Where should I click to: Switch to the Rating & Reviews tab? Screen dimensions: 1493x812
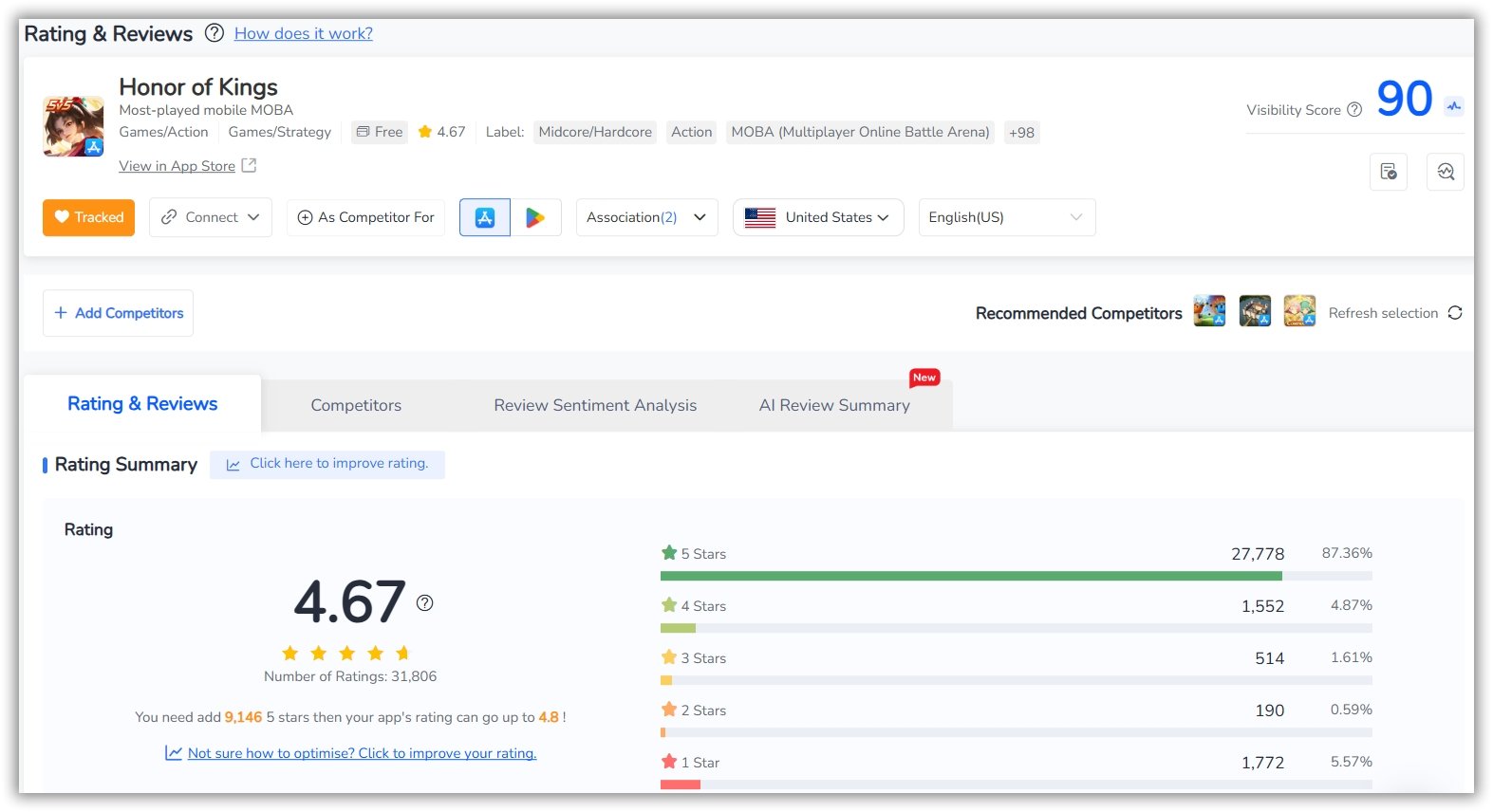pos(142,404)
